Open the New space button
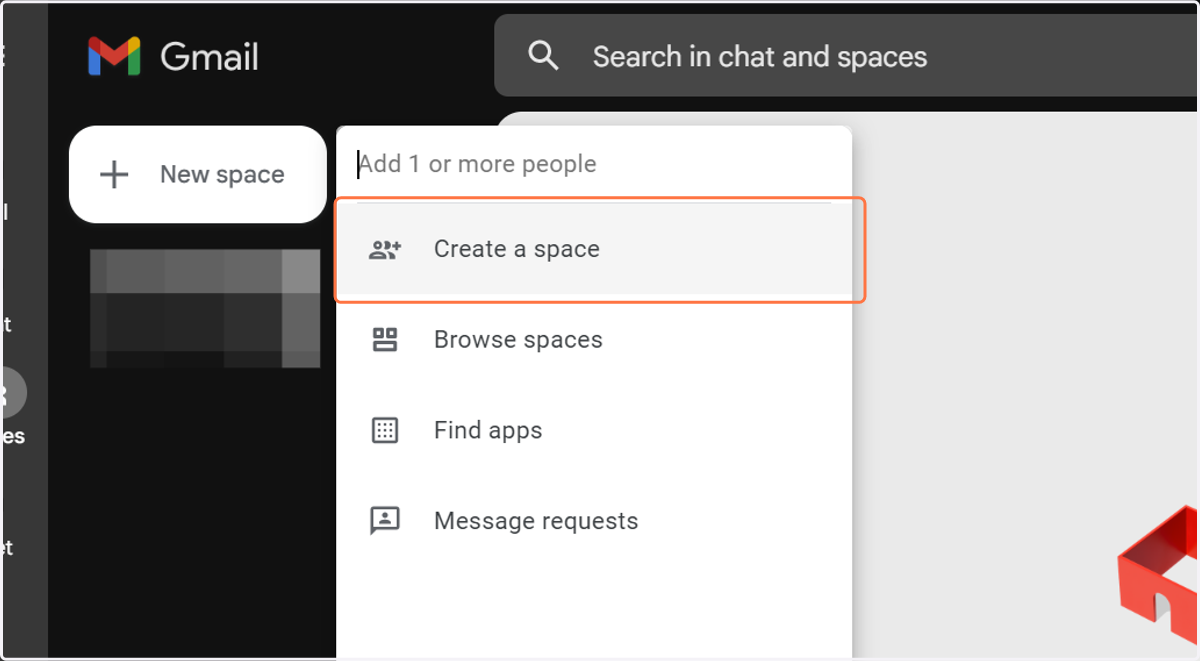 pyautogui.click(x=198, y=175)
